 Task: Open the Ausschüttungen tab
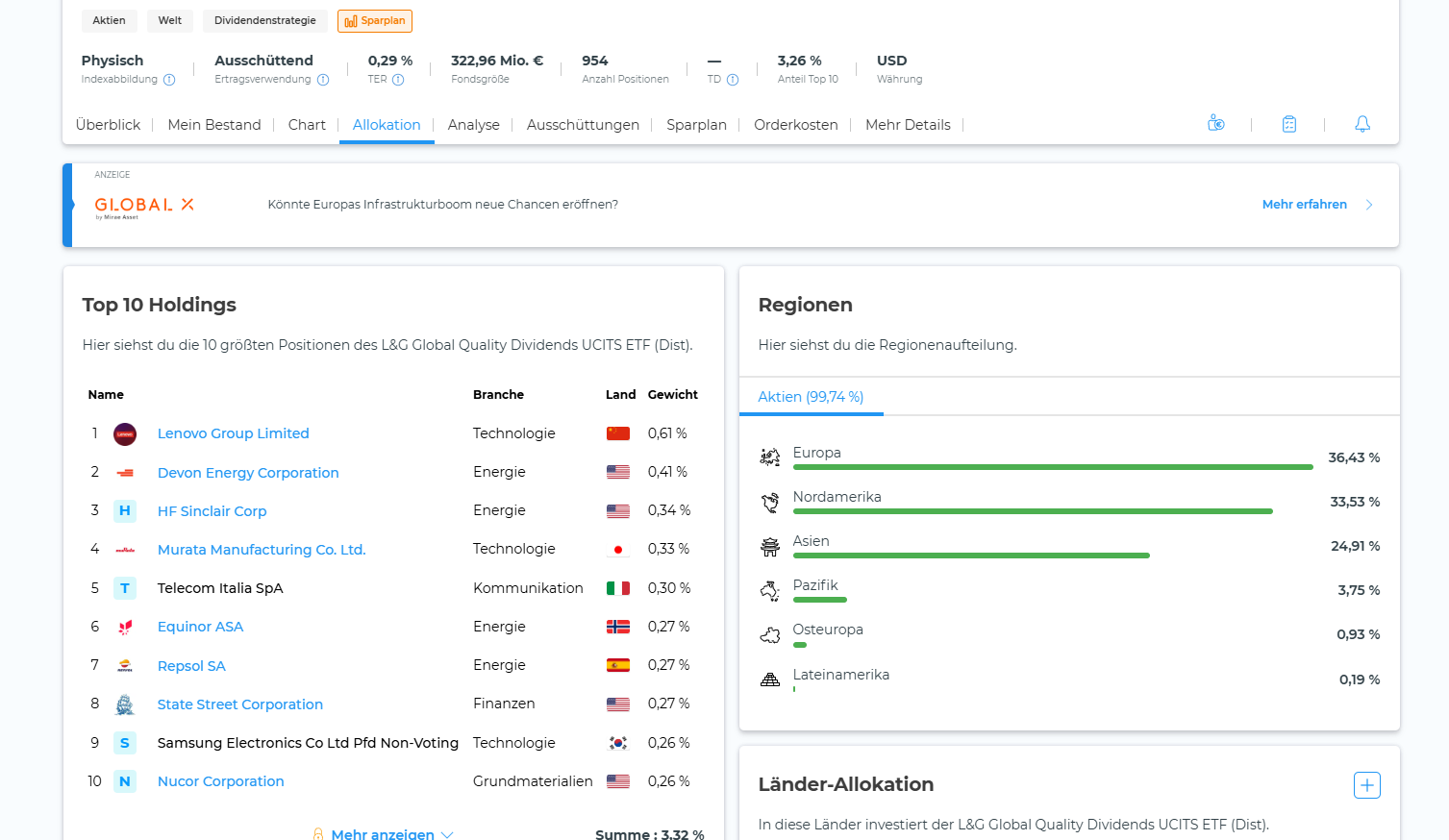click(583, 125)
